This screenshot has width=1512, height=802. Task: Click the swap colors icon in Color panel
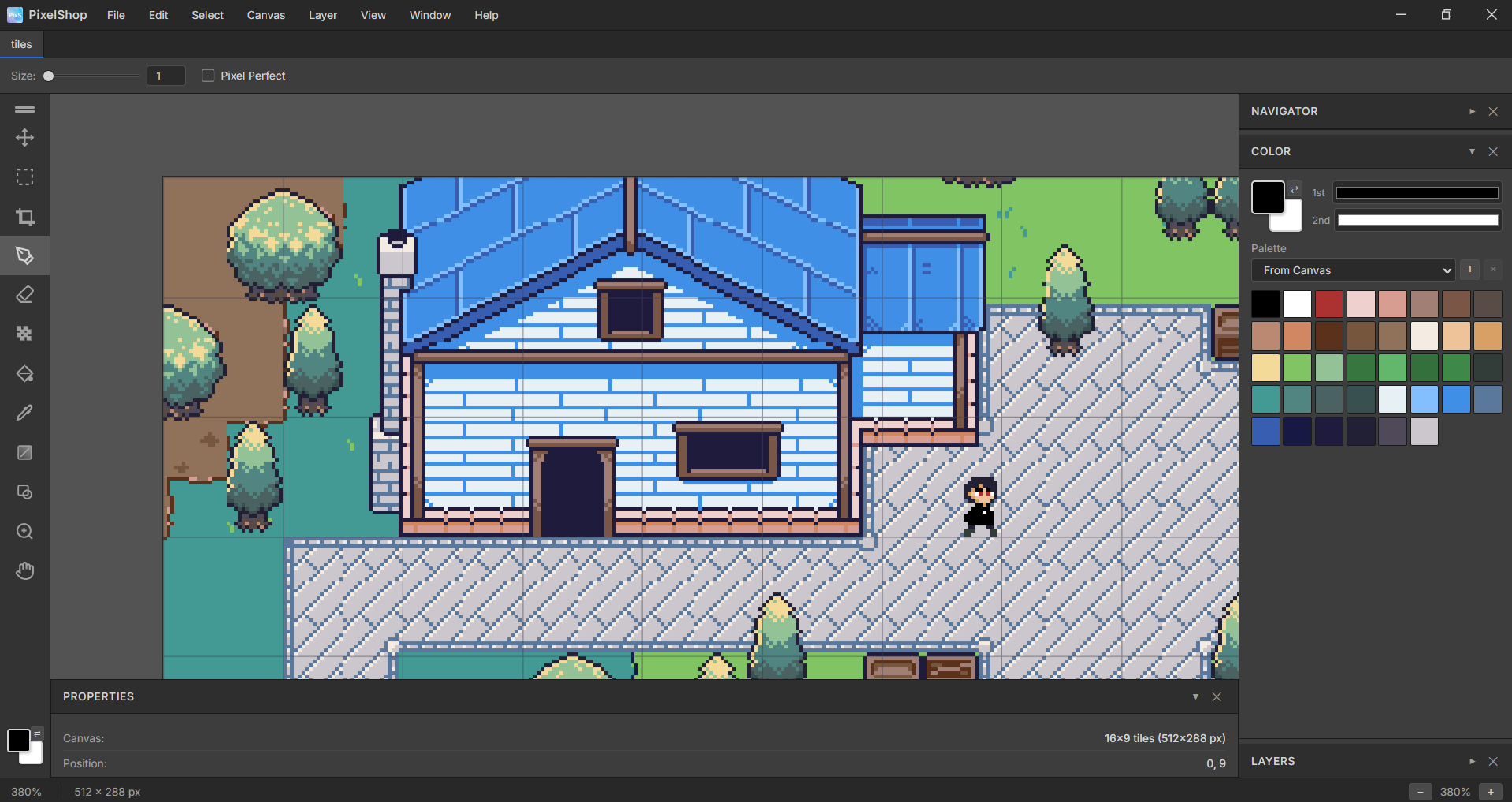pos(1294,190)
